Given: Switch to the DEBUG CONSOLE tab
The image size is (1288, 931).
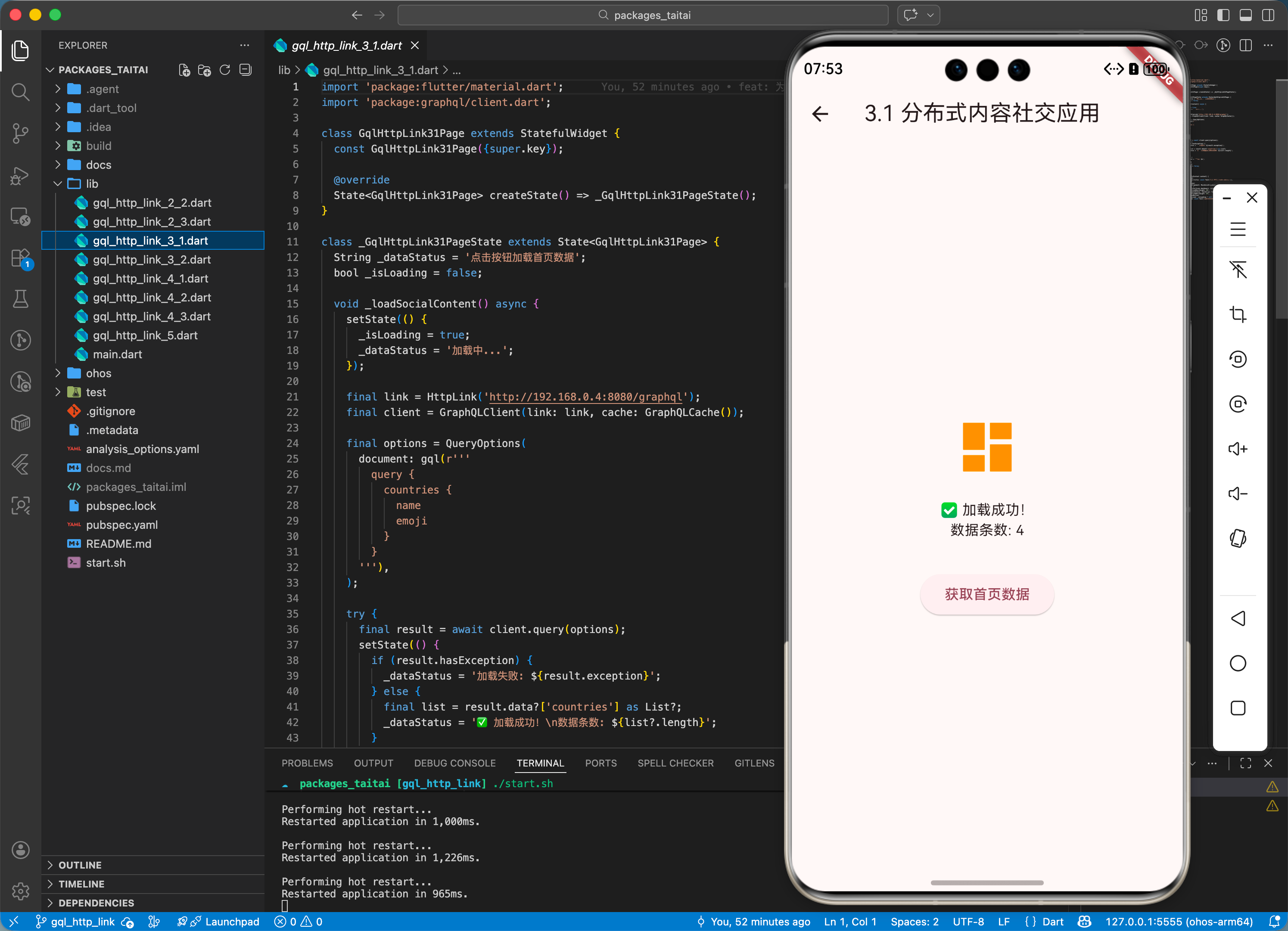Looking at the screenshot, I should pos(454,763).
